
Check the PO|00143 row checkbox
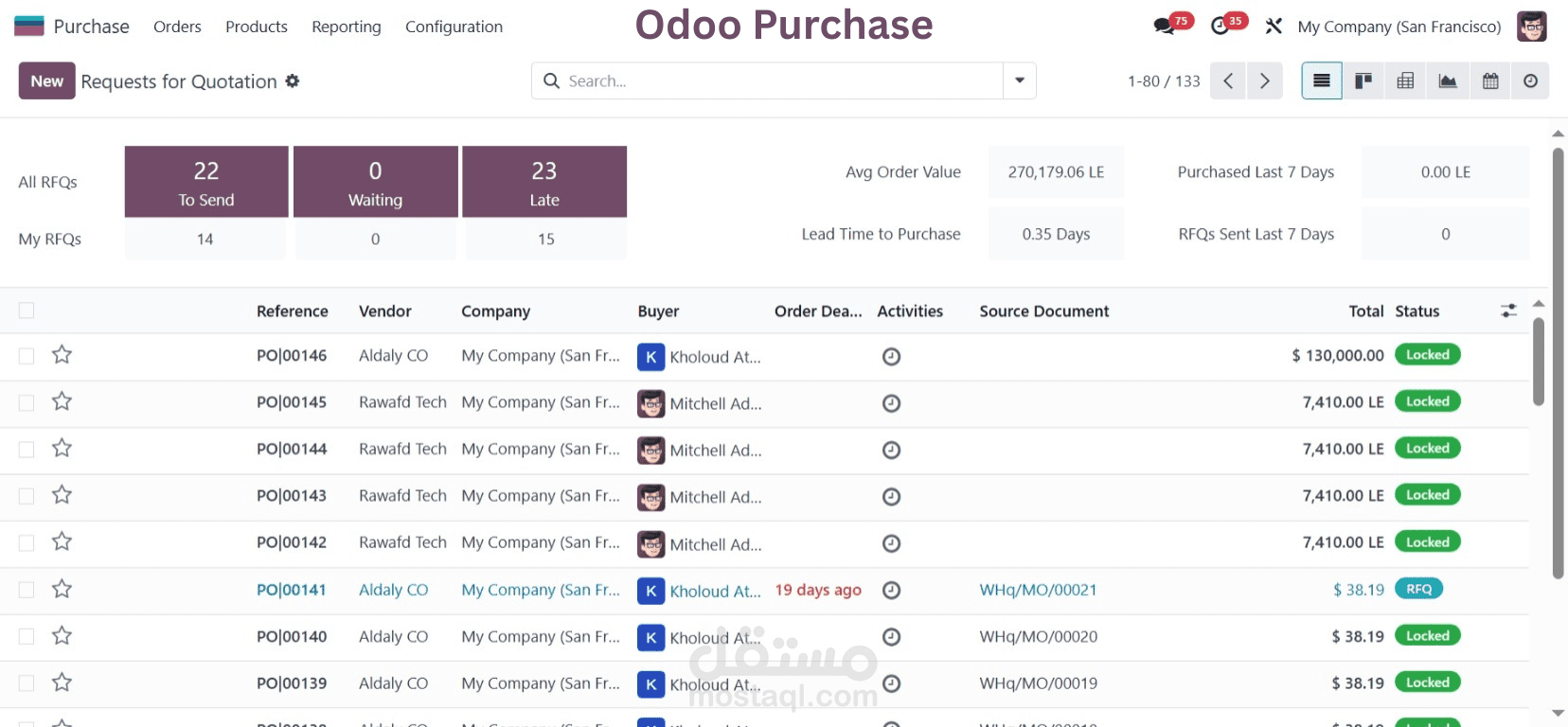pos(27,496)
